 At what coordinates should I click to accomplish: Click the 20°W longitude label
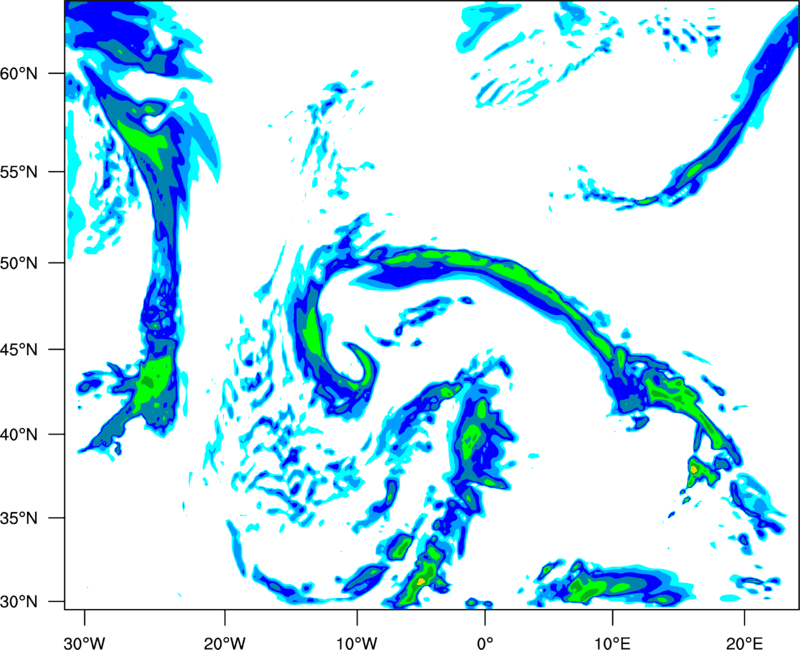225,643
